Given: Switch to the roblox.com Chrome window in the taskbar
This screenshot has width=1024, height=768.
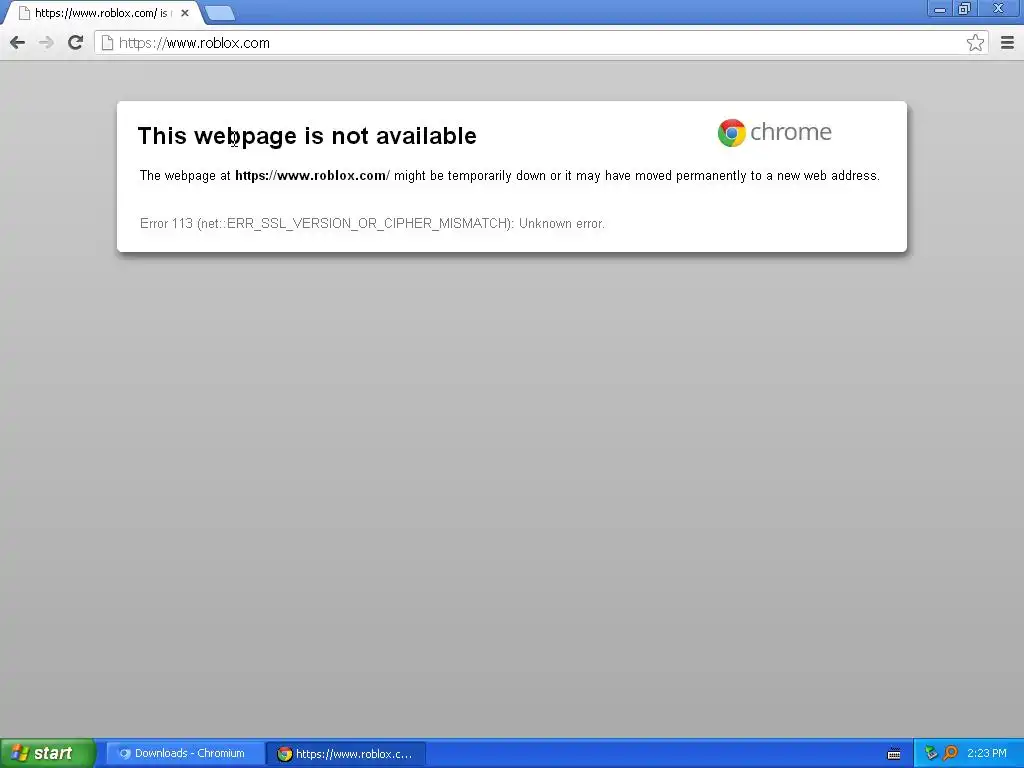Looking at the screenshot, I should 346,754.
